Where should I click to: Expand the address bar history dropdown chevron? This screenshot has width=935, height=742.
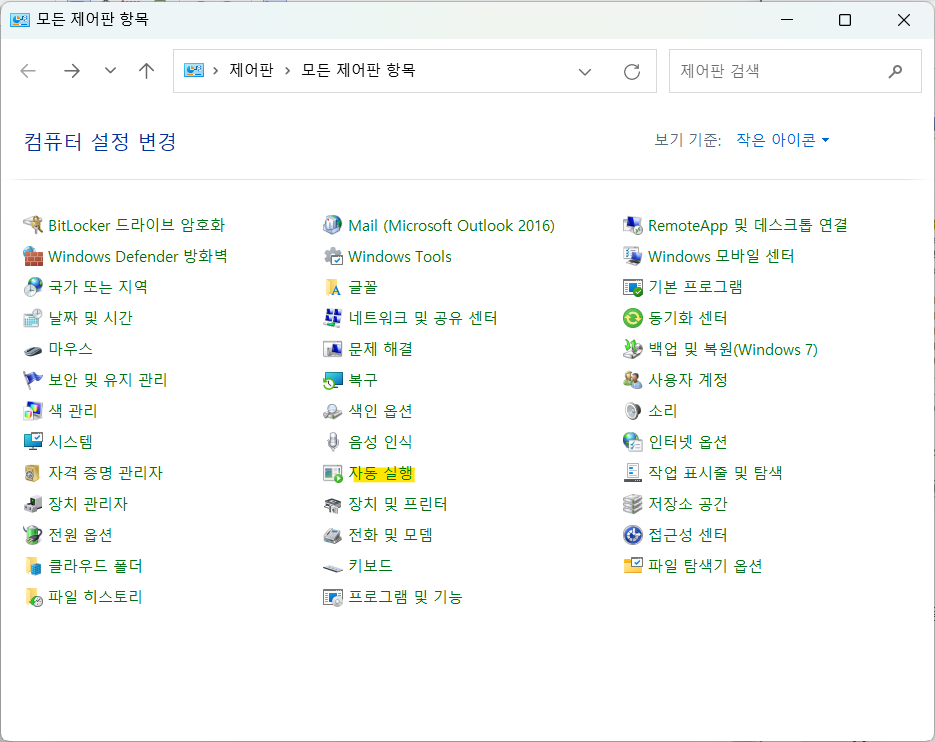[x=585, y=72]
